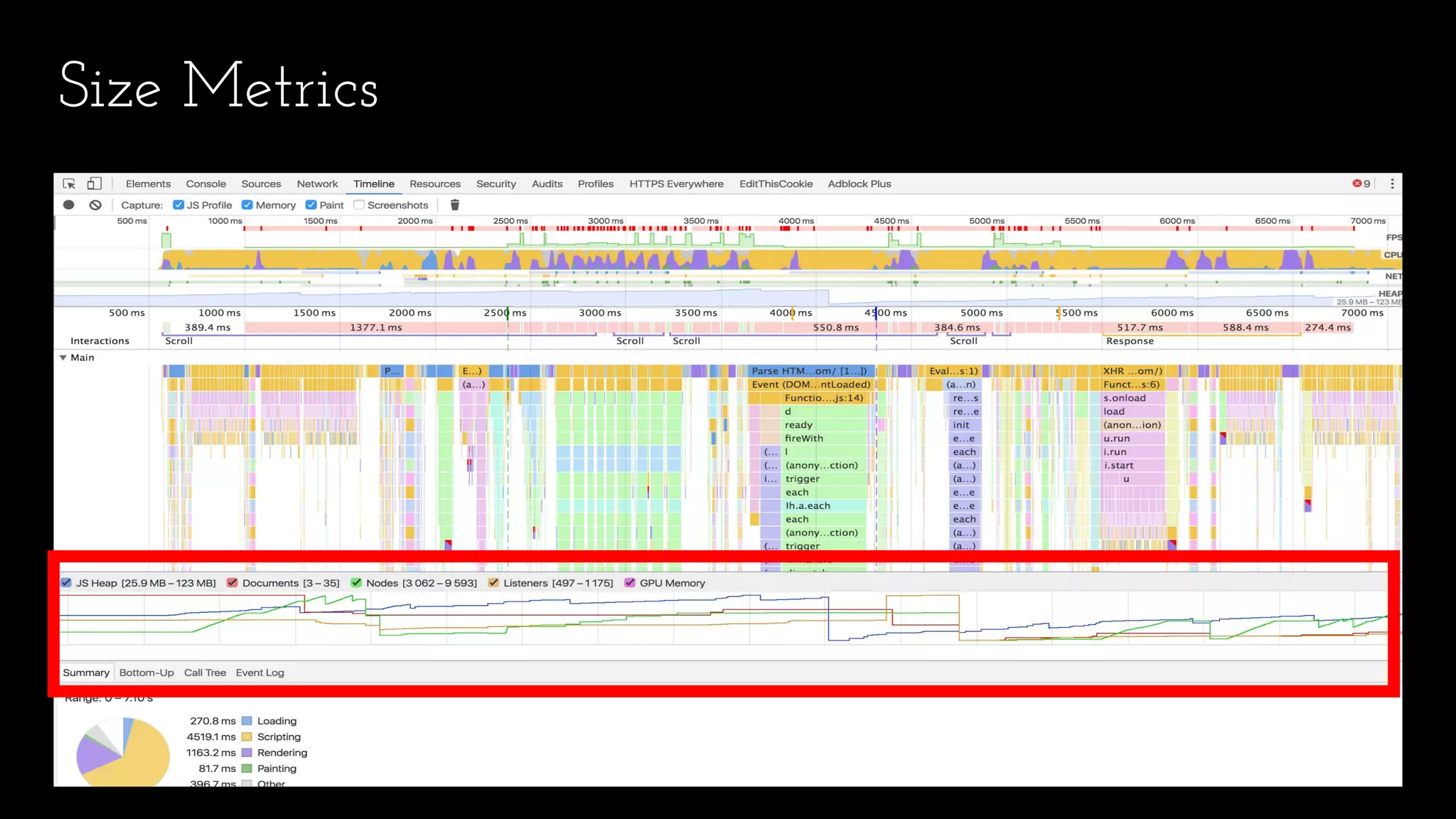
Task: Uncheck the JS Profile capture checkbox
Action: pos(178,205)
